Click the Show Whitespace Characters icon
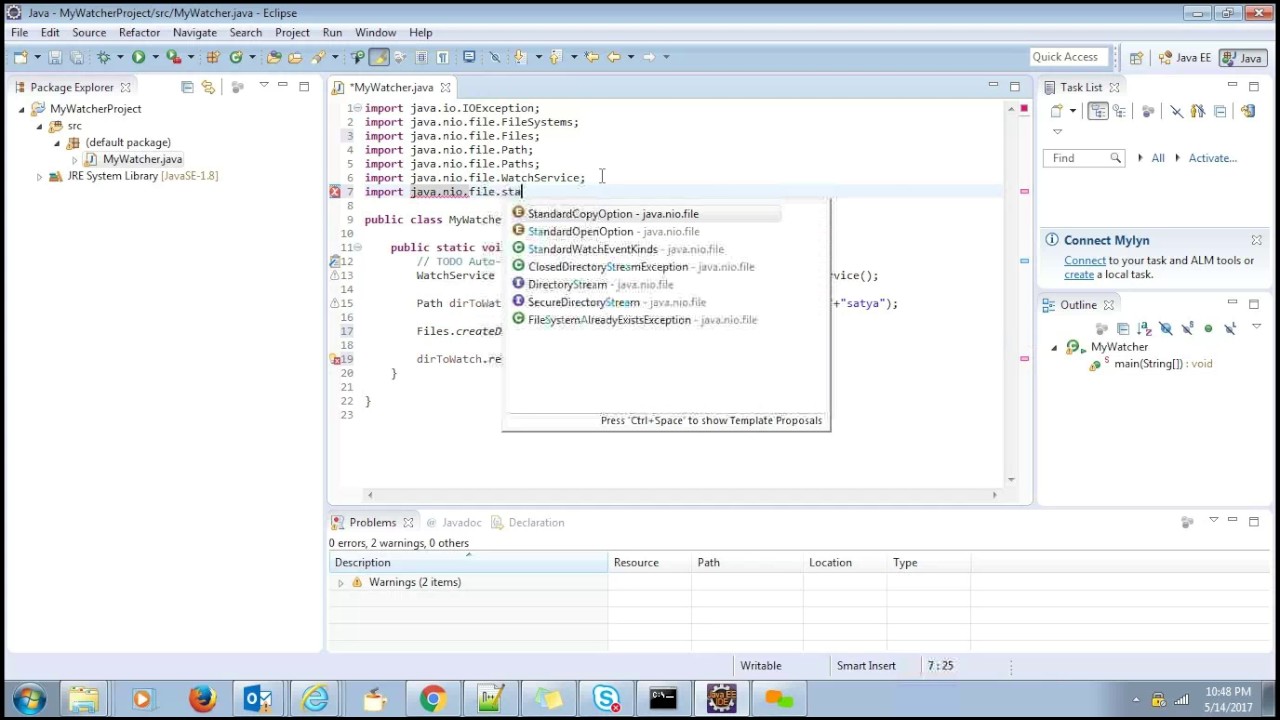1280x720 pixels. point(443,57)
